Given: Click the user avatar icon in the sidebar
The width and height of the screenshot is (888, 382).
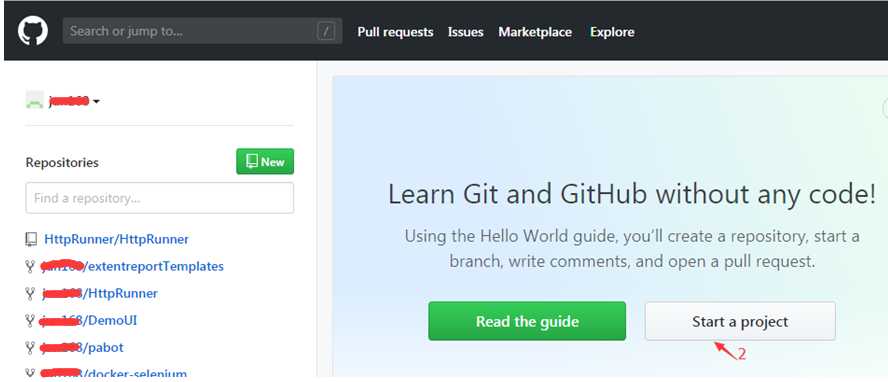Looking at the screenshot, I should (35, 101).
